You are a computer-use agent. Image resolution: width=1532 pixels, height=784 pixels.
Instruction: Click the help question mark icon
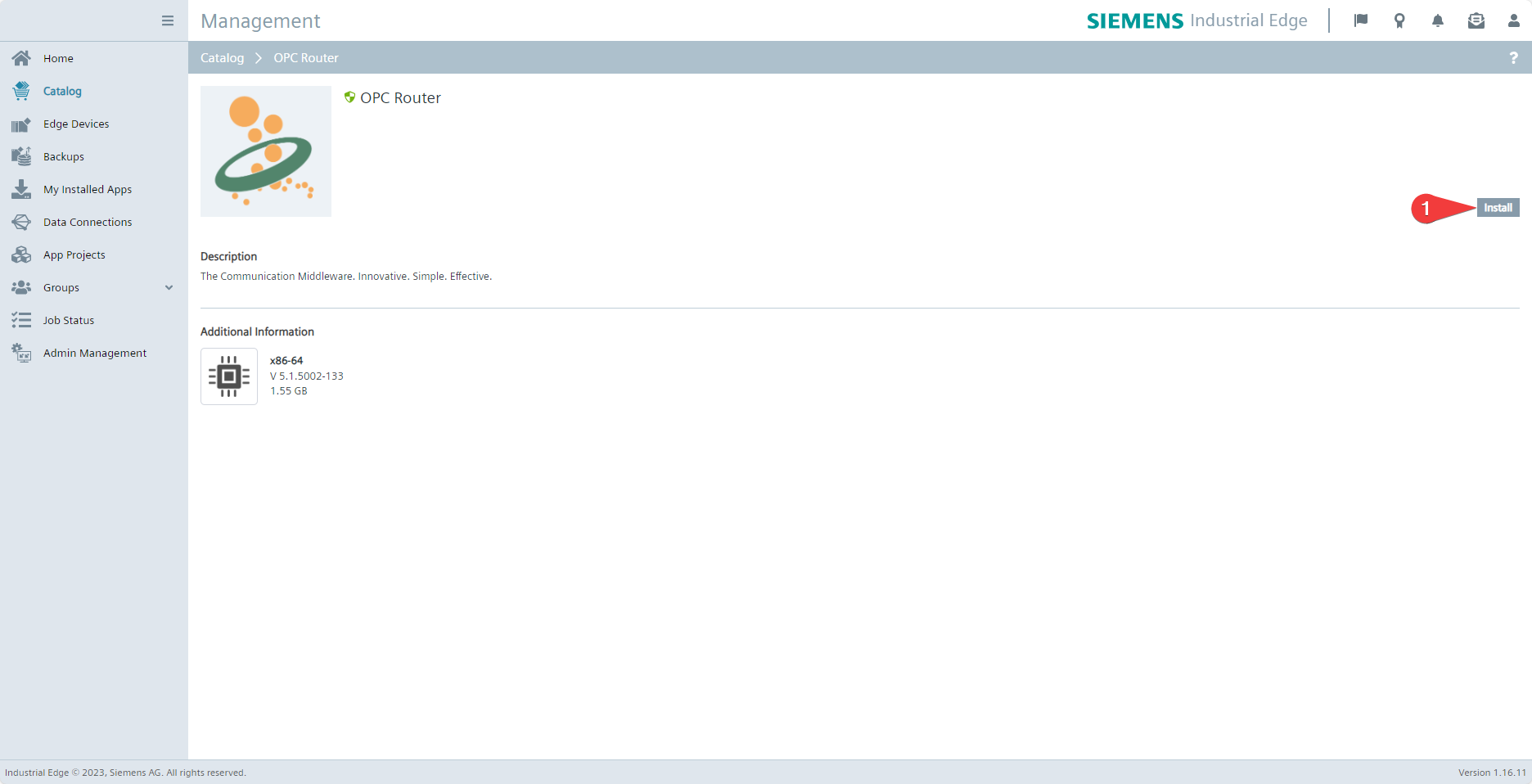coord(1513,57)
